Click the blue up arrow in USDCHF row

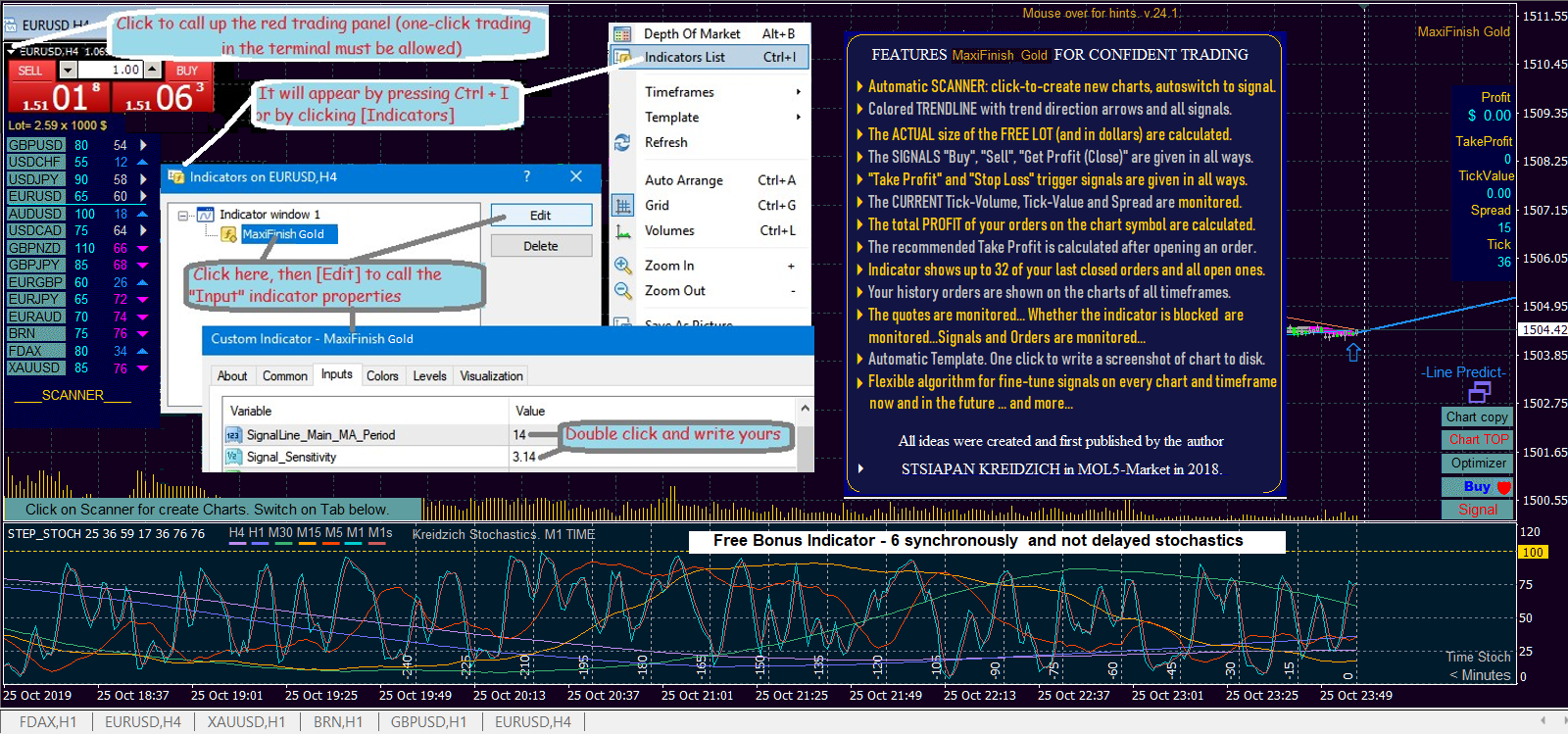[143, 162]
